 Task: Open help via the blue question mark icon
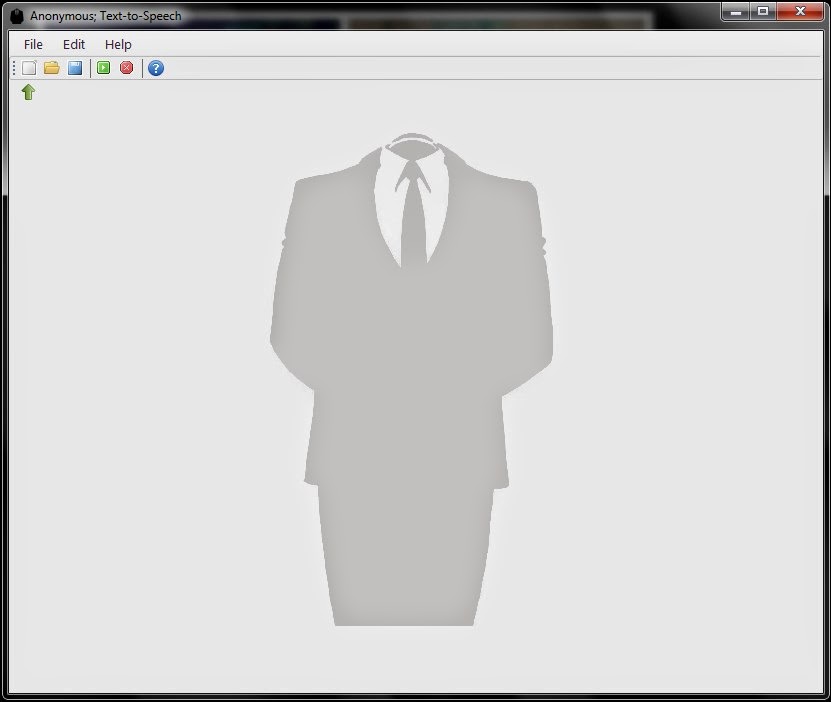(156, 68)
